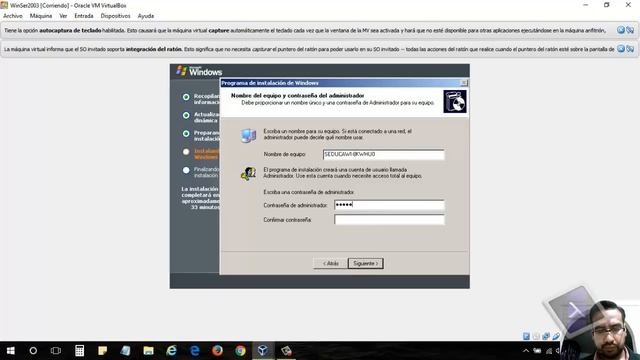The image size is (640, 360).
Task: Switch to the VirtualBox taskbar icon
Action: [263, 351]
